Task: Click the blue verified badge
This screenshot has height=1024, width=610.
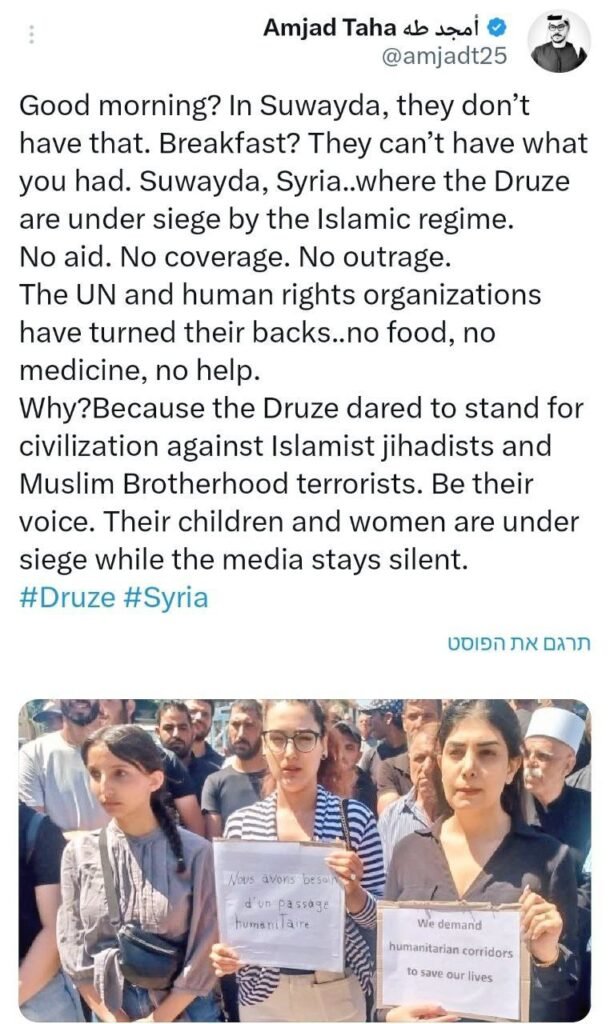Action: click(x=499, y=27)
